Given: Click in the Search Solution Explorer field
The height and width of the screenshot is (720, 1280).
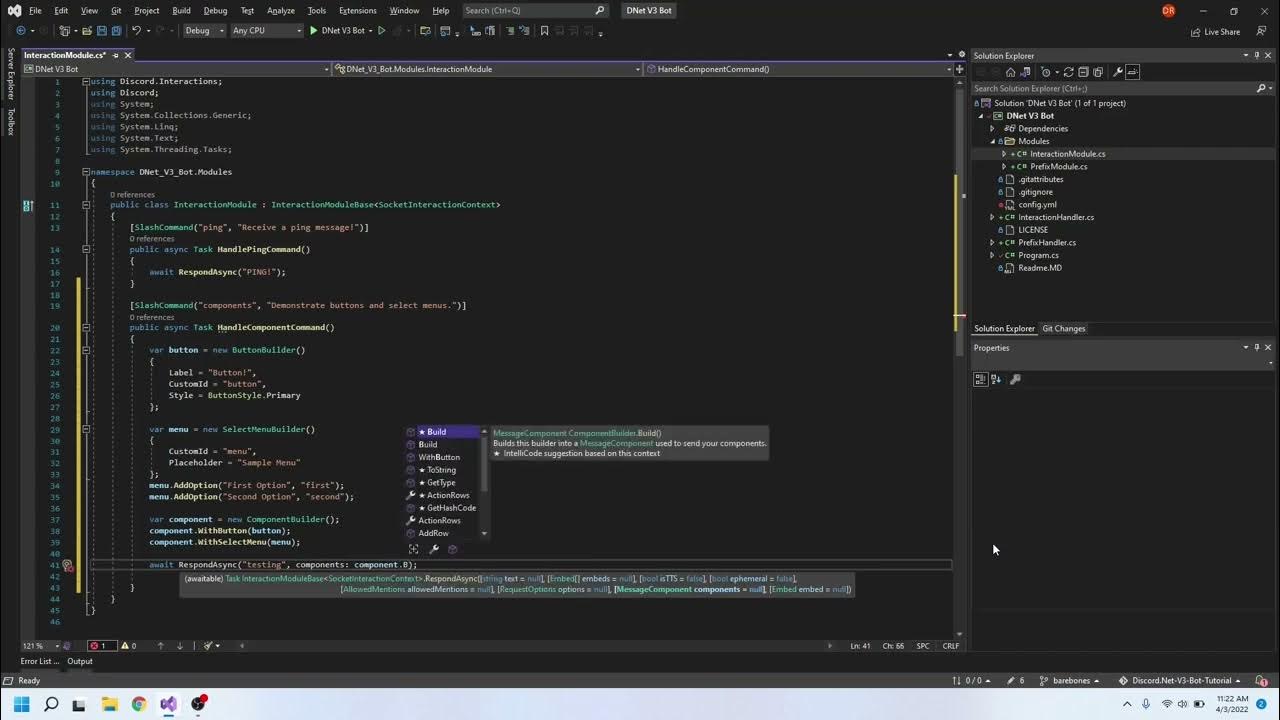Looking at the screenshot, I should 1114,88.
